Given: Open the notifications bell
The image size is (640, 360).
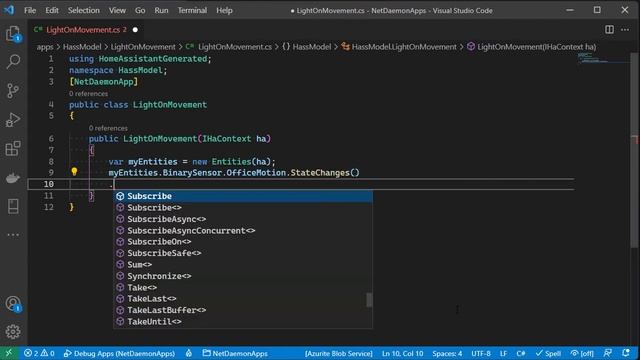Looking at the screenshot, I should point(626,353).
